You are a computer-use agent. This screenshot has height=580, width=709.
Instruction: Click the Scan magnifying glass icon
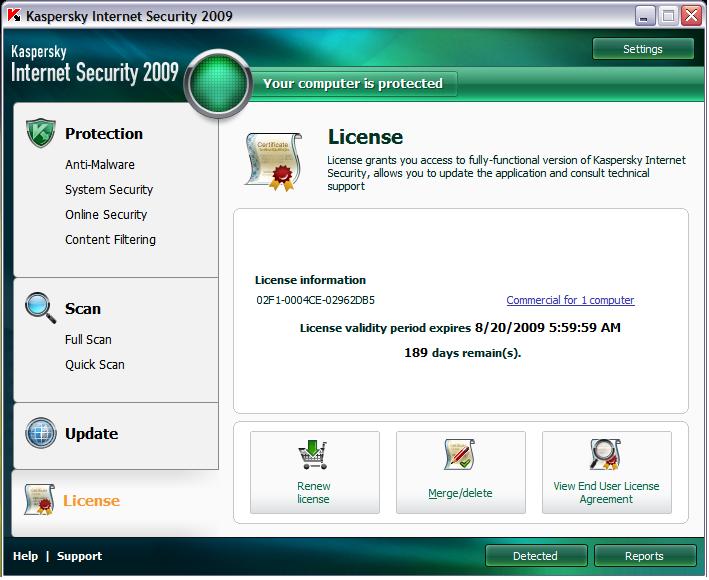pos(41,308)
